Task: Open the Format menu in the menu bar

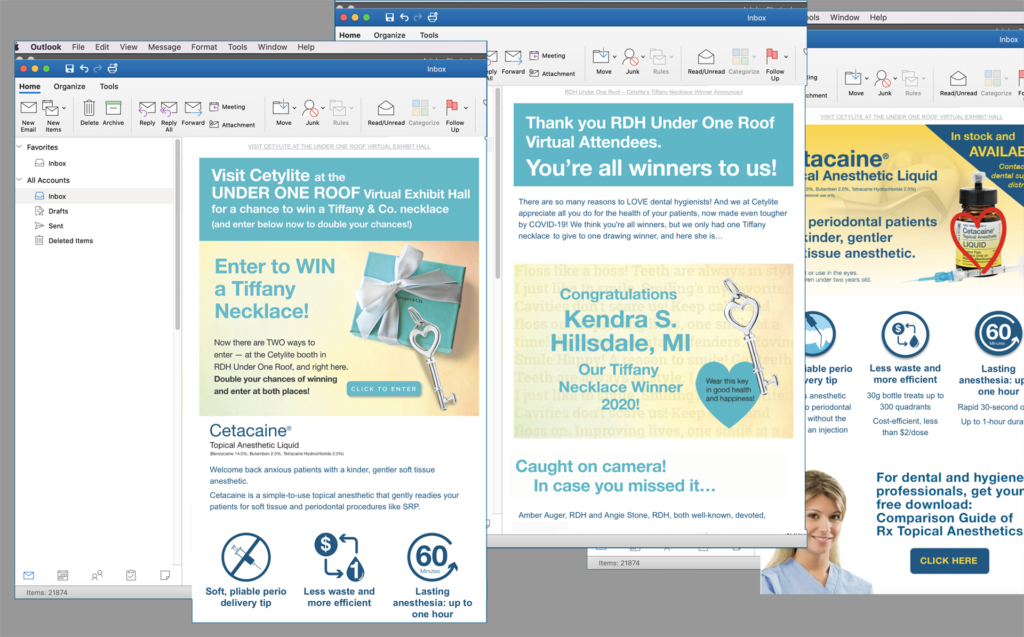Action: [x=204, y=47]
